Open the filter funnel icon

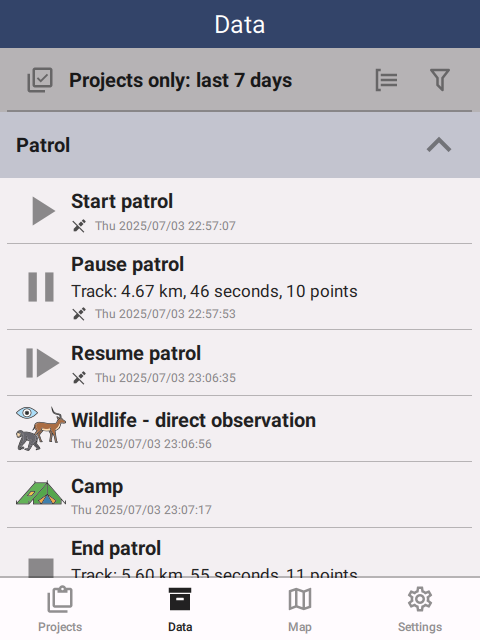440,80
